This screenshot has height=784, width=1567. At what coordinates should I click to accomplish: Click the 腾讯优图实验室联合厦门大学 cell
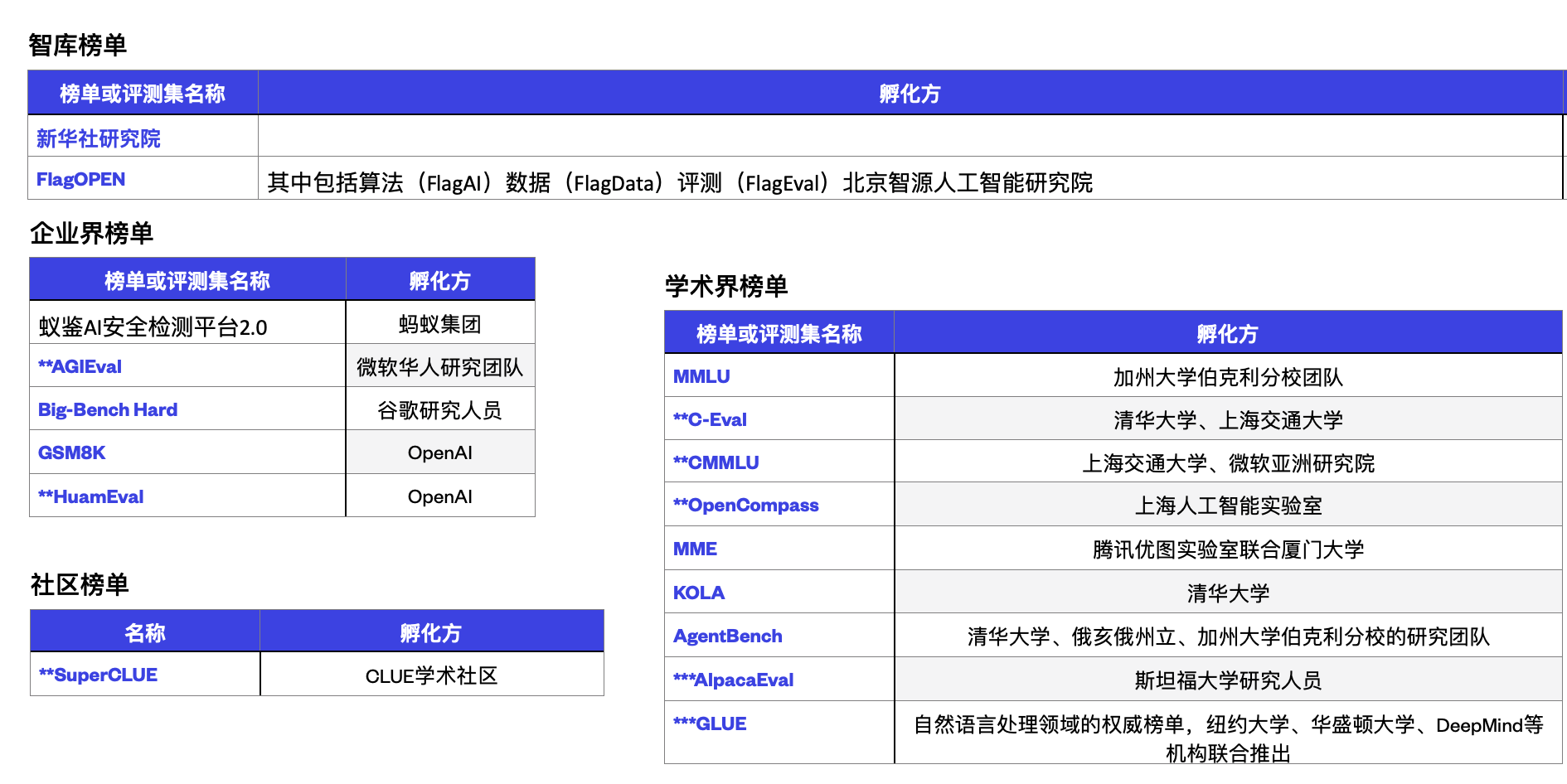1228,549
